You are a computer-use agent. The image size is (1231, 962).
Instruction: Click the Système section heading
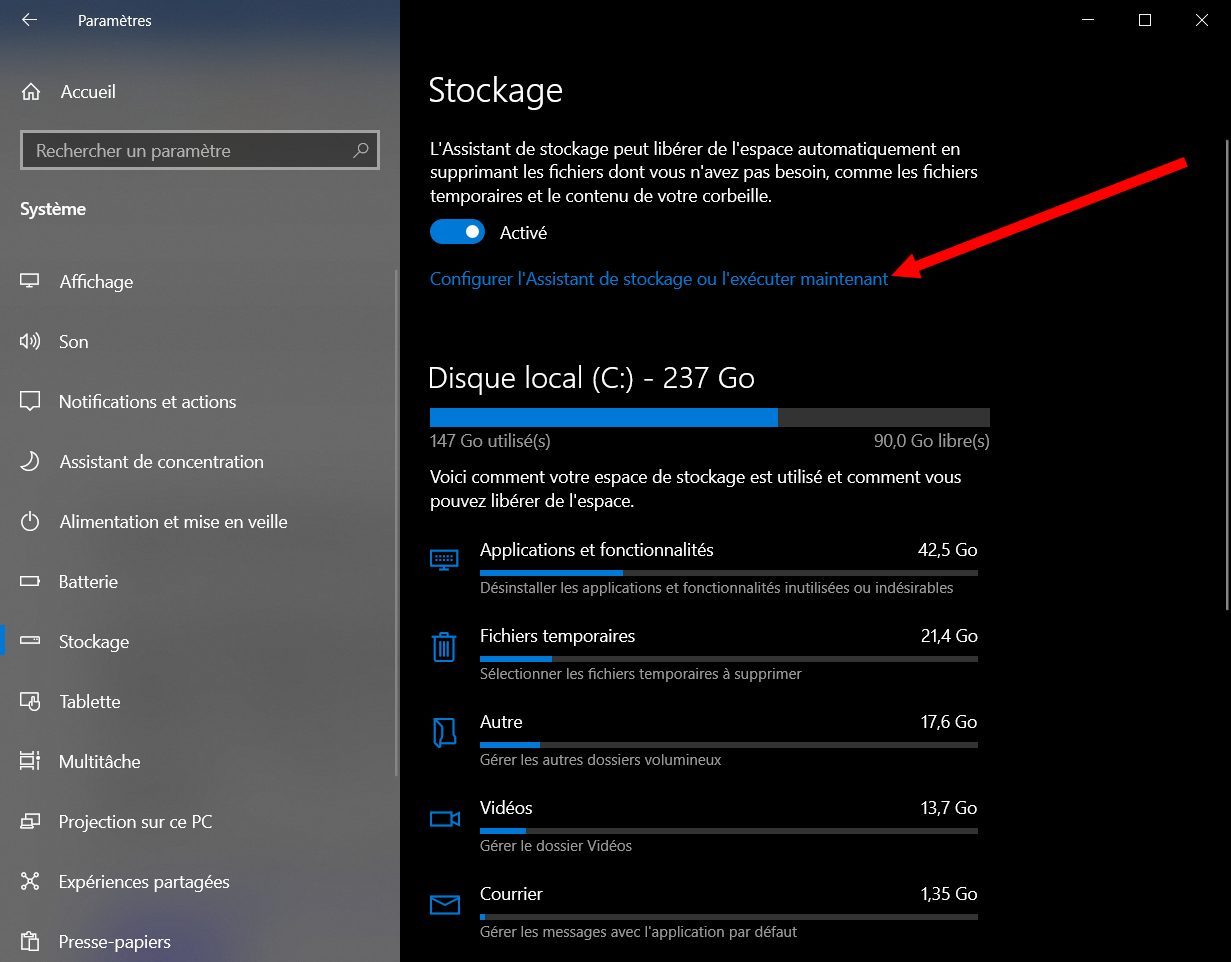coord(53,209)
